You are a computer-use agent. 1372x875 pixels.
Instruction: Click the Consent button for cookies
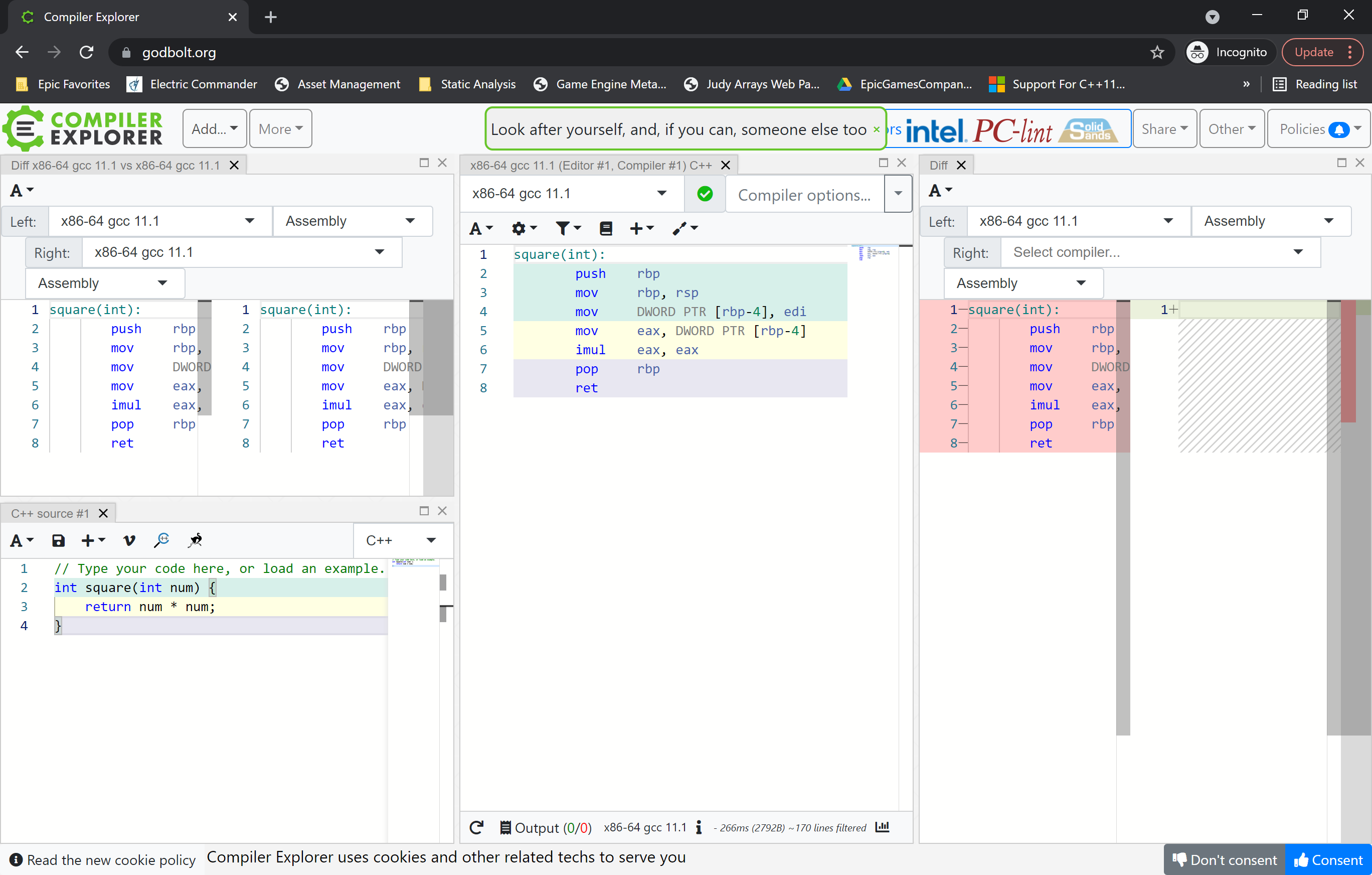point(1327,859)
